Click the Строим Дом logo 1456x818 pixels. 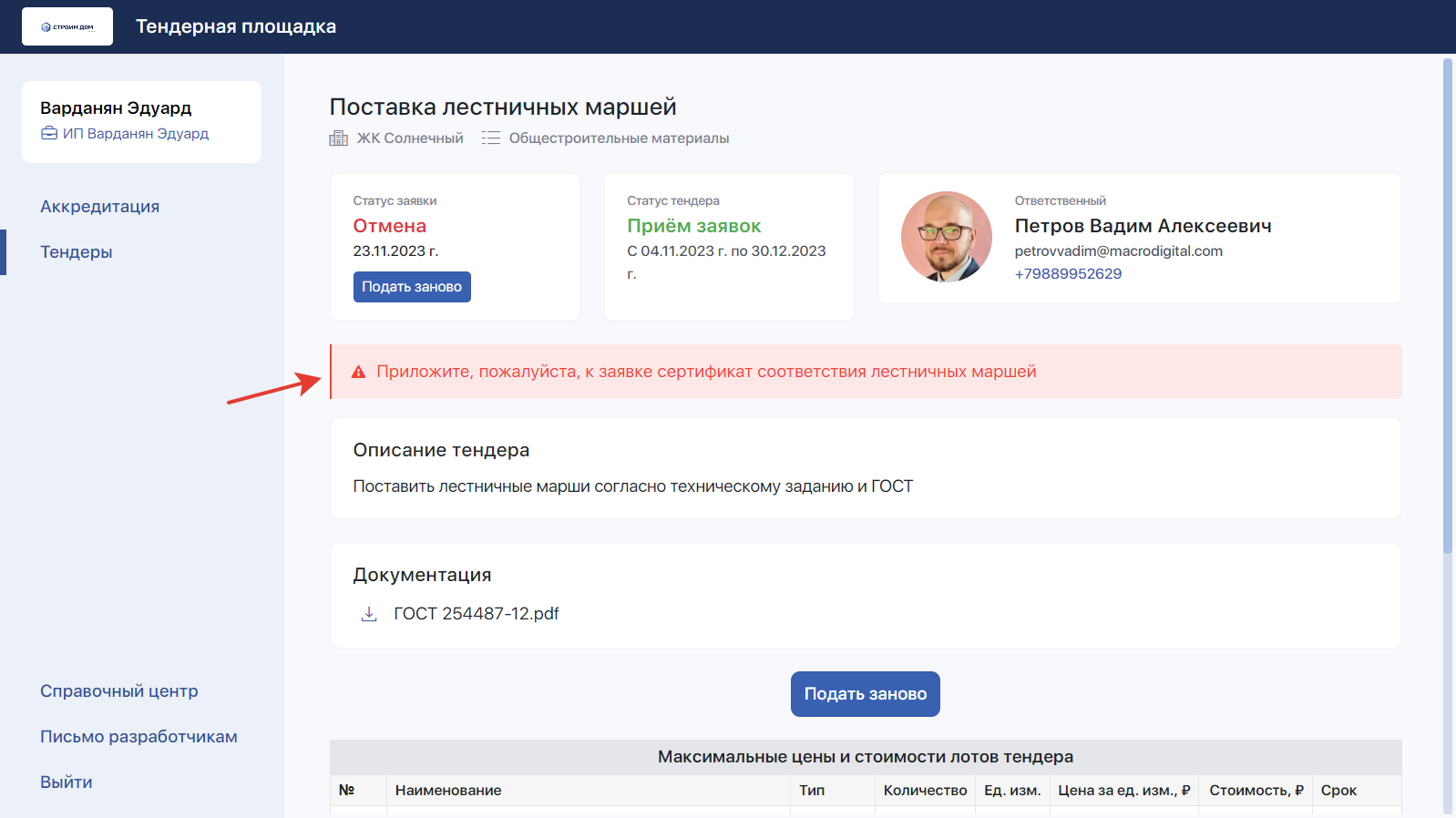pos(67,26)
